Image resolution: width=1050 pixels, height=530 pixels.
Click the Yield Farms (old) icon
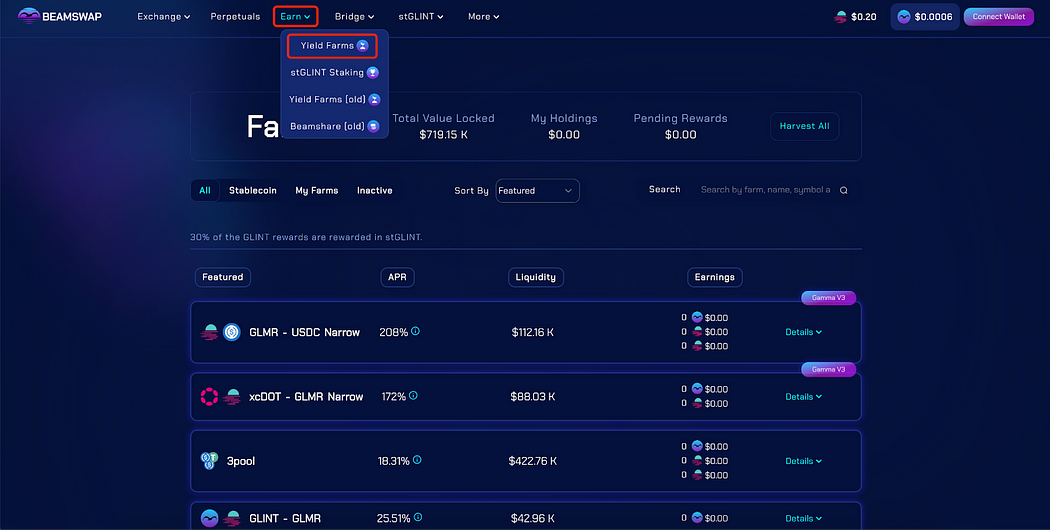click(374, 99)
